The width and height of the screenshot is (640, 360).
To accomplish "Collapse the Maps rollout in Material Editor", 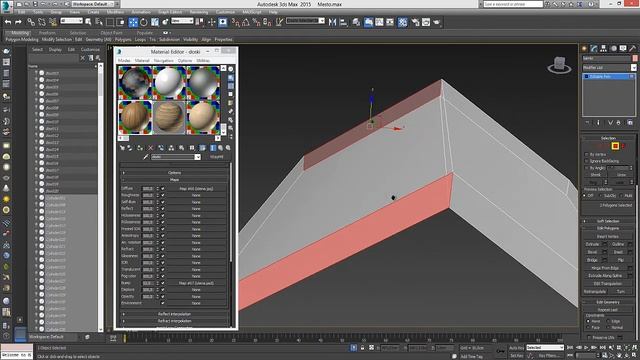I will pos(174,180).
